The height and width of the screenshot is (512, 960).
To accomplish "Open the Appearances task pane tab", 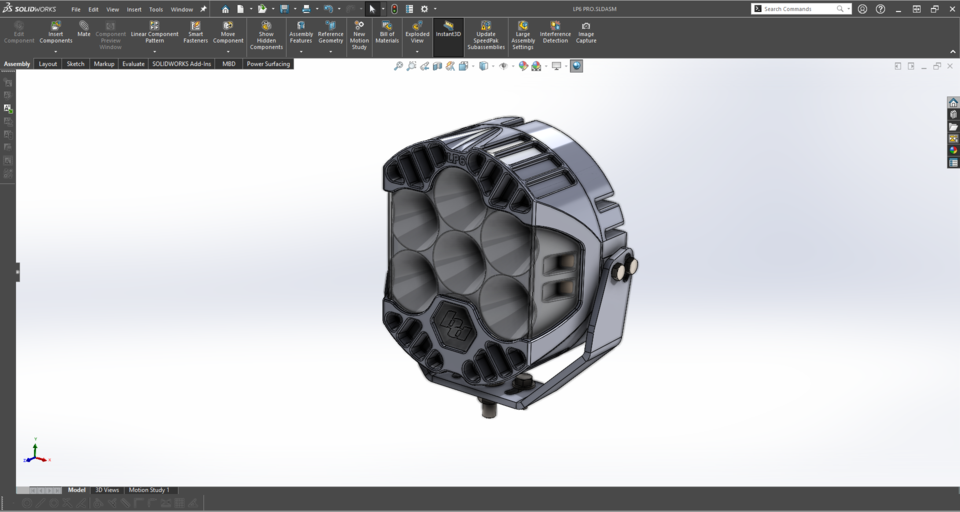I will click(953, 151).
